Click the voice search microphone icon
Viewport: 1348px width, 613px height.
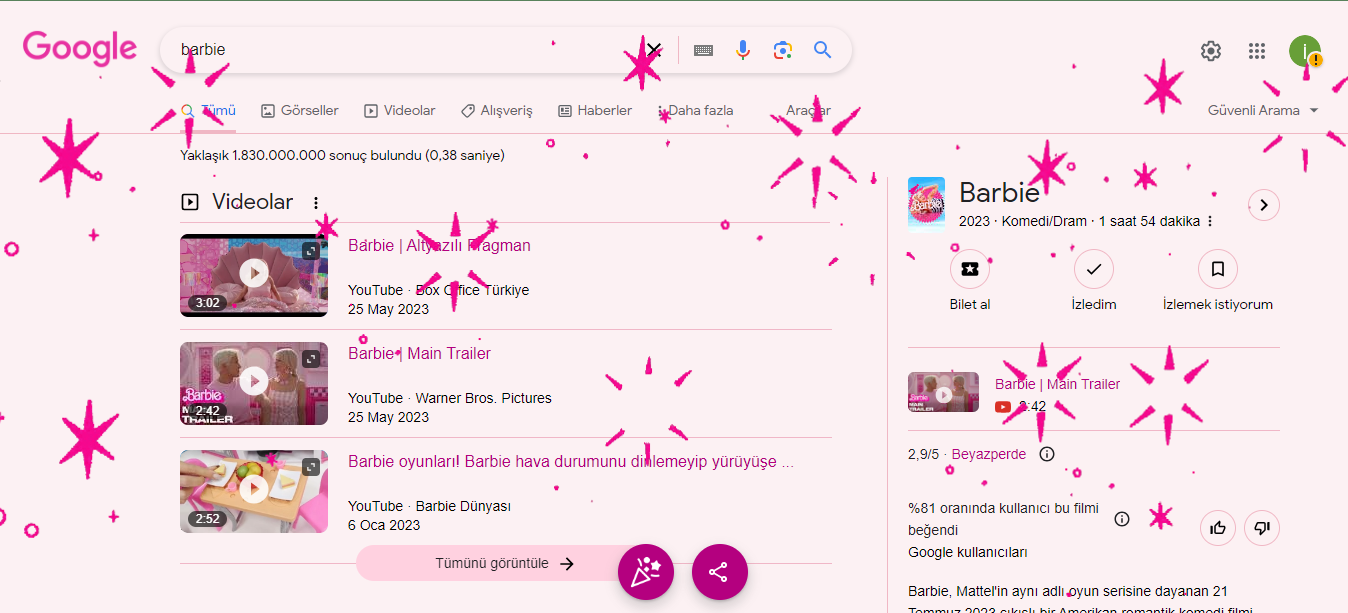742,49
